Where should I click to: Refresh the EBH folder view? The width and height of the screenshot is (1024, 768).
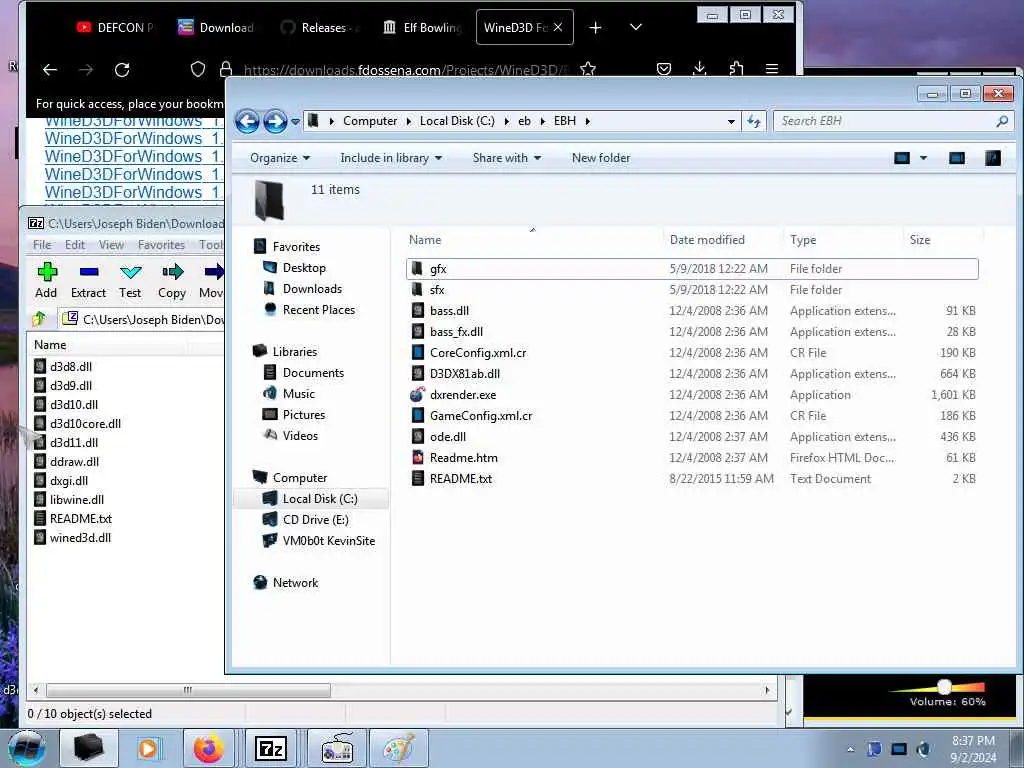[754, 121]
